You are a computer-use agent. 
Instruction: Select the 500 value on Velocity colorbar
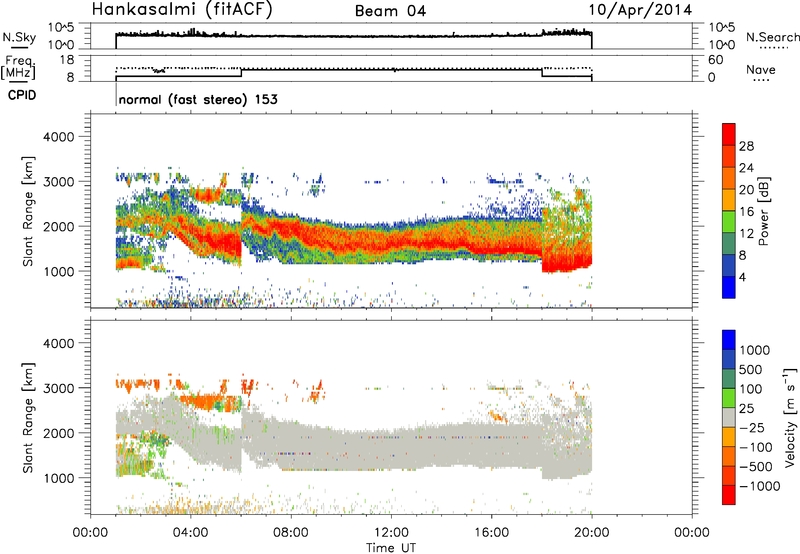(751, 369)
